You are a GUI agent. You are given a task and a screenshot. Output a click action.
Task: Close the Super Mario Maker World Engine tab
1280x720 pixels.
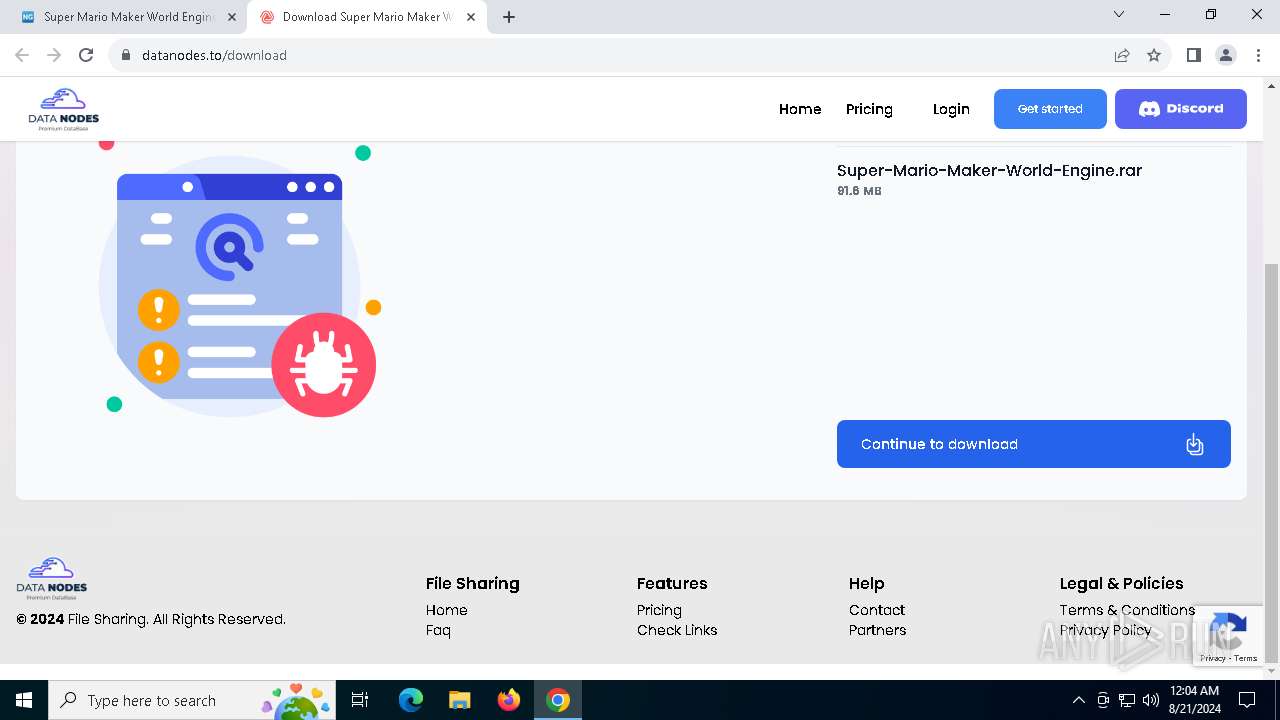232,17
